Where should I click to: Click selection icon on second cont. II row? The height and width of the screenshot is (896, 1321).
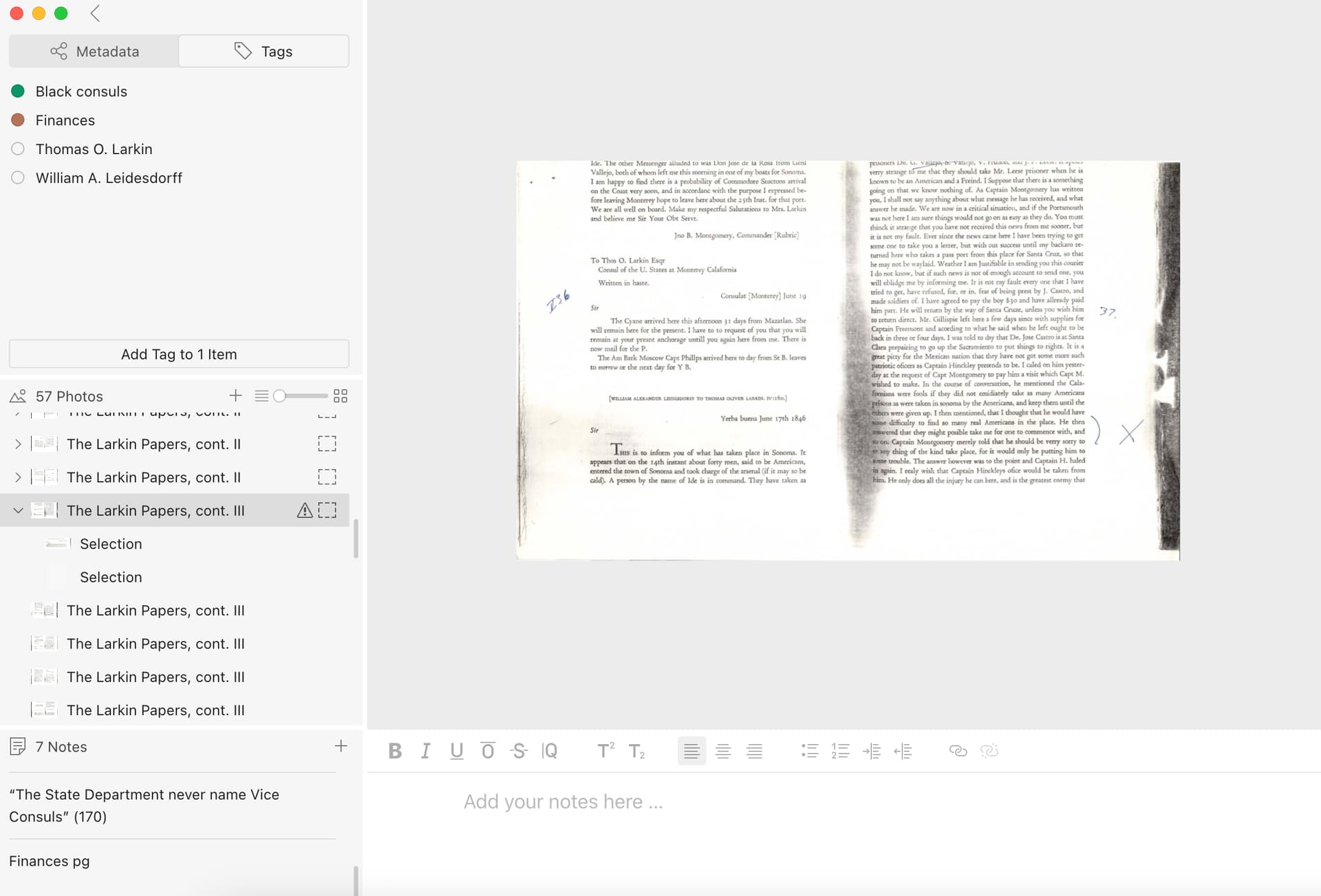point(327,477)
